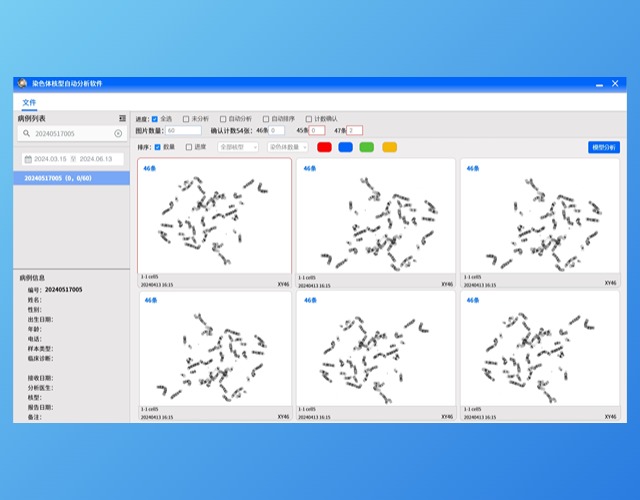This screenshot has width=640, height=500.
Task: Click the app logo in the title bar
Action: 22,85
